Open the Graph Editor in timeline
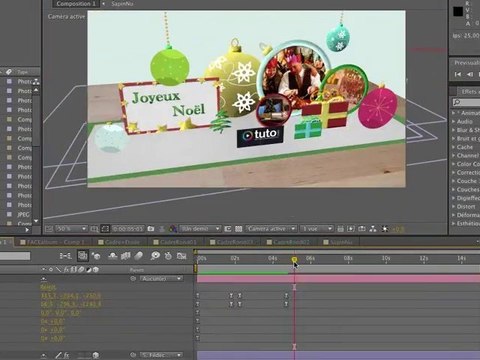The height and width of the screenshot is (360, 480). tap(181, 256)
